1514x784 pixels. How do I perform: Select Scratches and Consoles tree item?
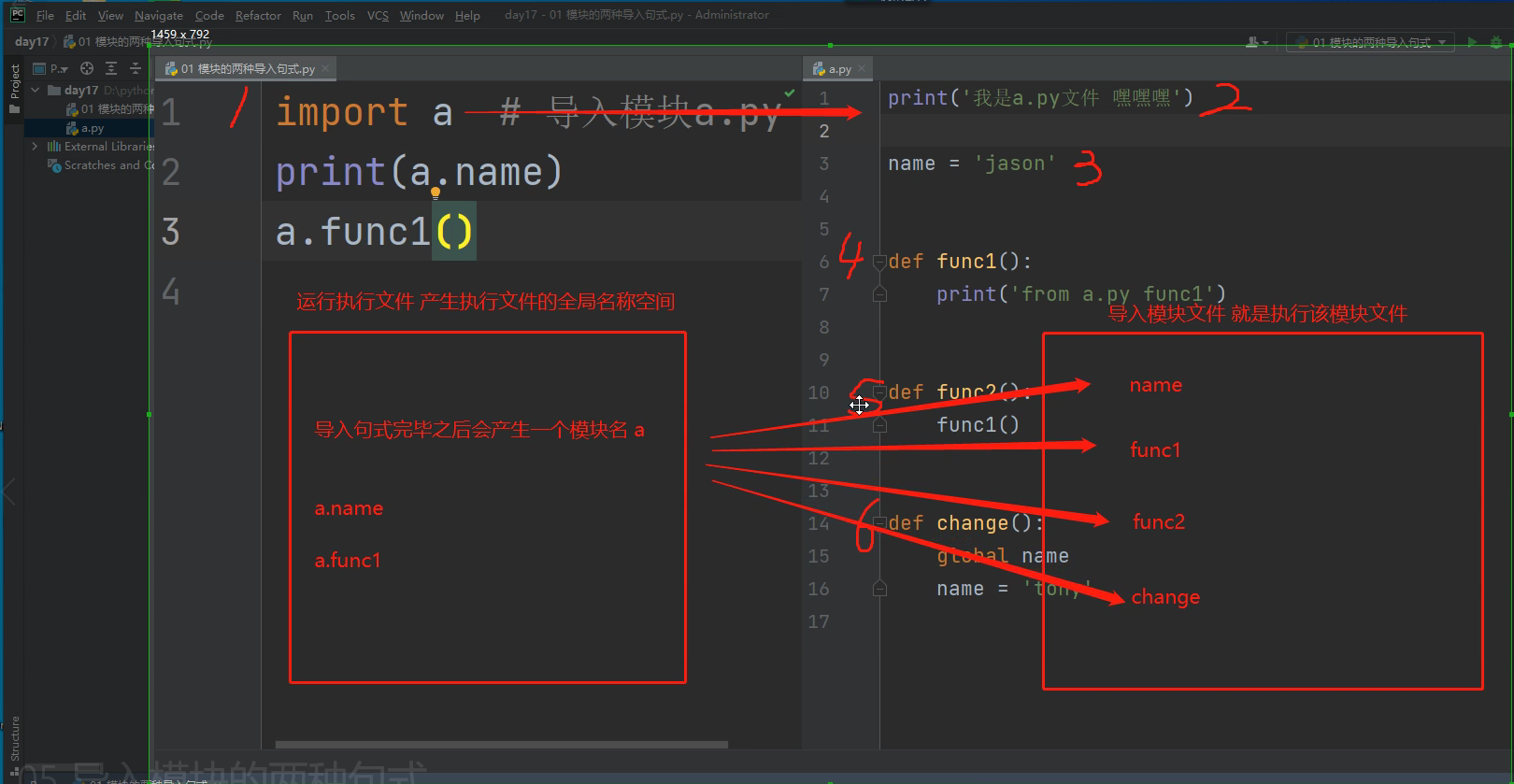tap(101, 165)
